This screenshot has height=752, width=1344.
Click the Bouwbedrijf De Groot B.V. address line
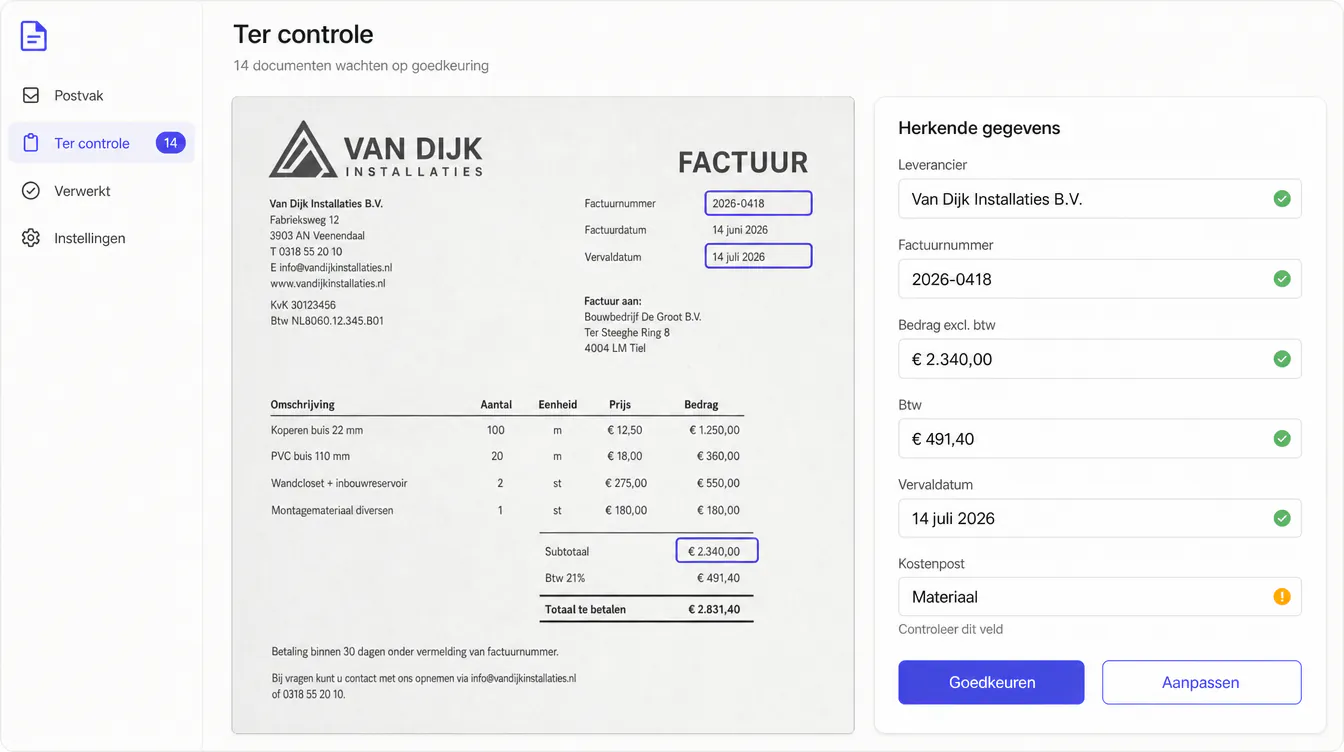(x=643, y=317)
